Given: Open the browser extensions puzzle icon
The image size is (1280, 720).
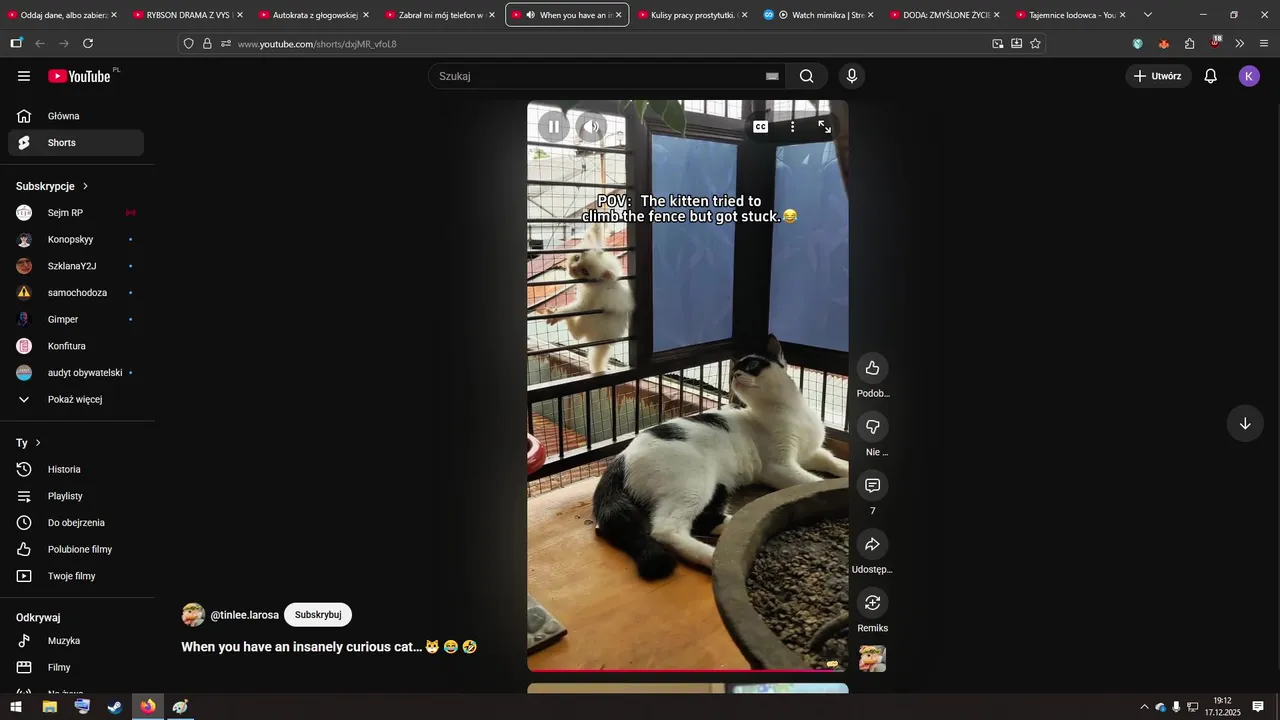Looking at the screenshot, I should (1189, 44).
